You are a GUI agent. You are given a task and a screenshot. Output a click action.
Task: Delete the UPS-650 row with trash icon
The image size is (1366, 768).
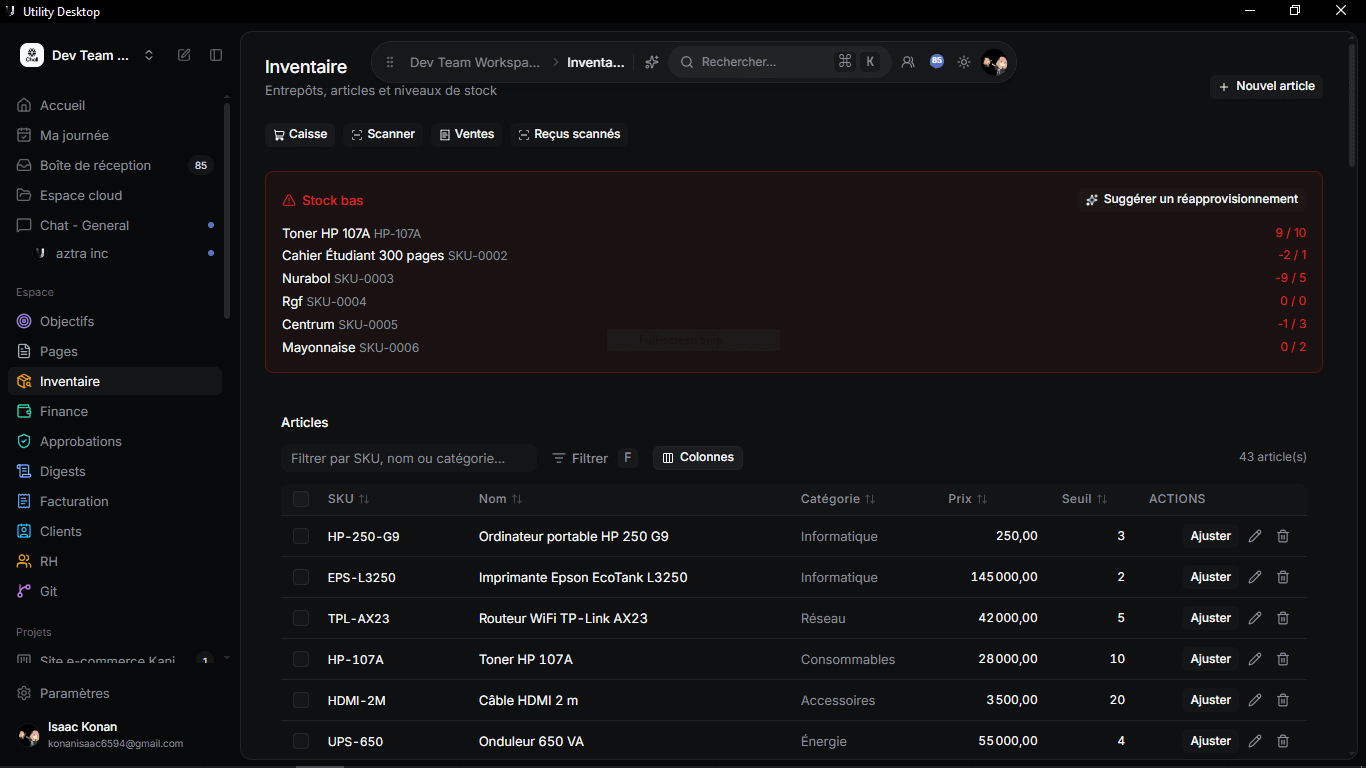click(x=1283, y=741)
